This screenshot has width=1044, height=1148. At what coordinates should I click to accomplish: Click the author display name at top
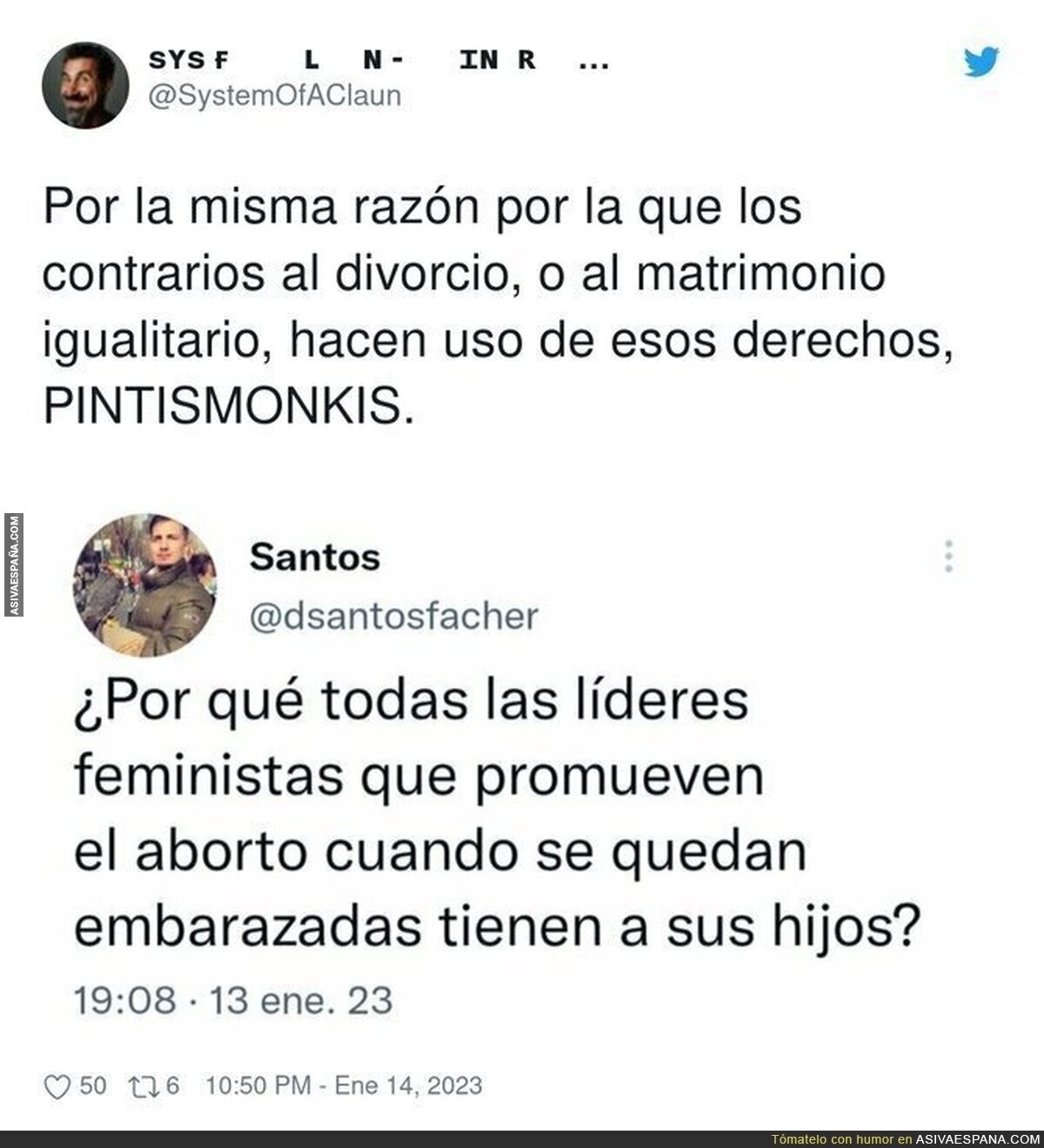[343, 63]
